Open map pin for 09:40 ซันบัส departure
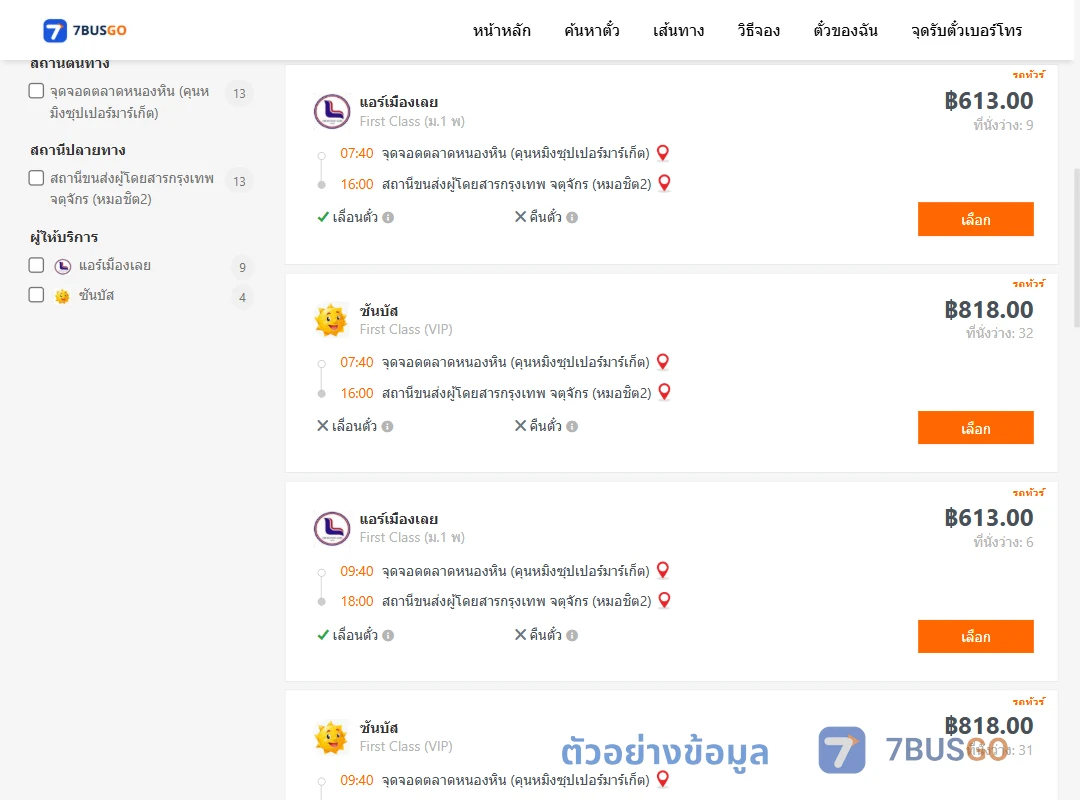Viewport: 1080px width, 800px height. point(663,779)
